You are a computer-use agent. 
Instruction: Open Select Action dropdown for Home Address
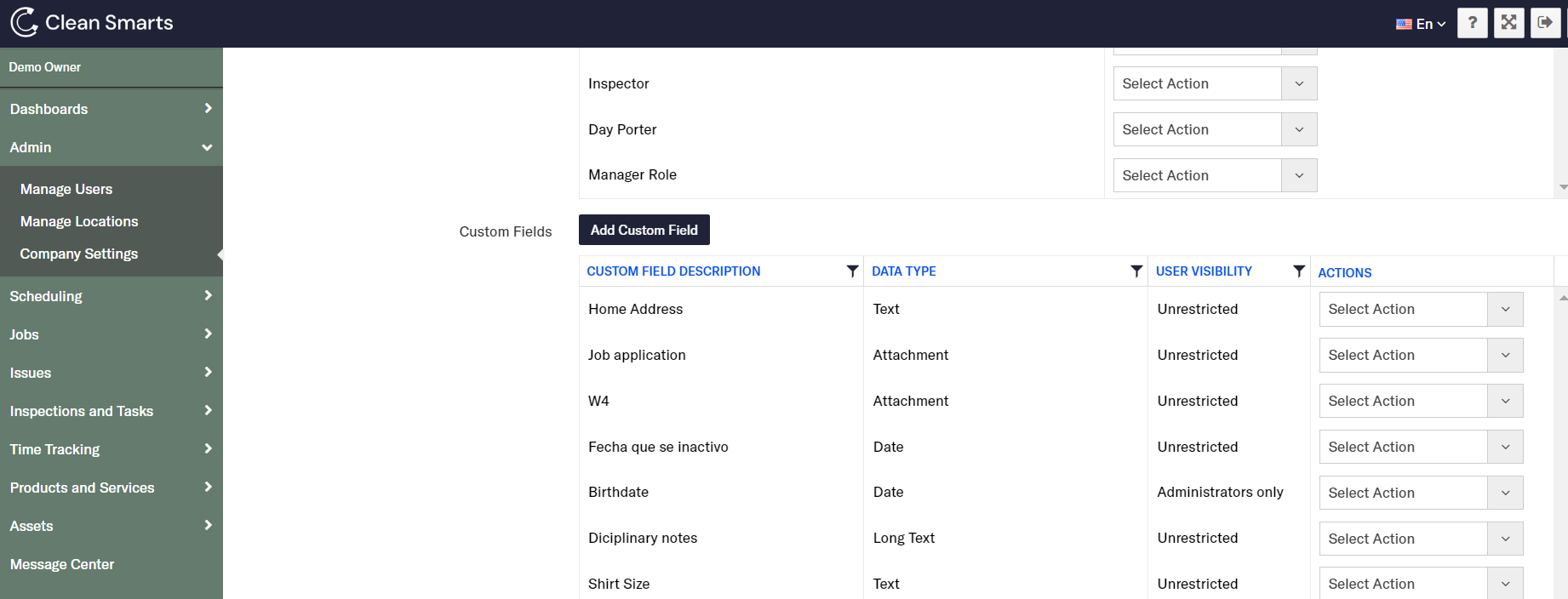pos(1421,310)
